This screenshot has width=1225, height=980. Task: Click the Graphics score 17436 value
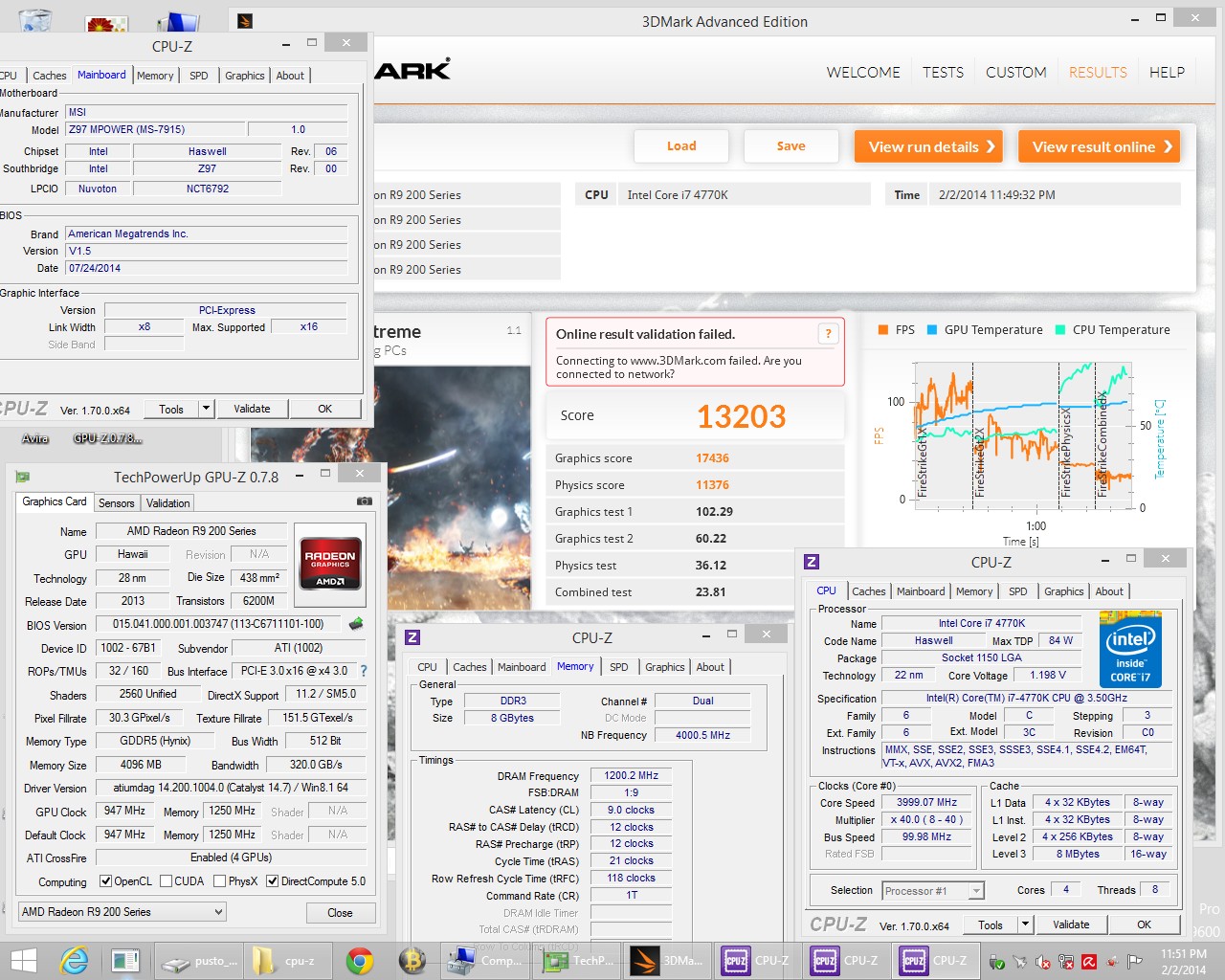click(712, 458)
